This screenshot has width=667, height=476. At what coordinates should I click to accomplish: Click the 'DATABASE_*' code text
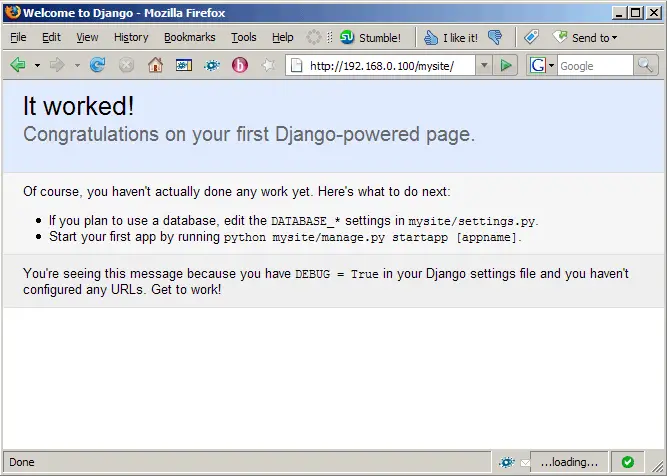pos(306,221)
